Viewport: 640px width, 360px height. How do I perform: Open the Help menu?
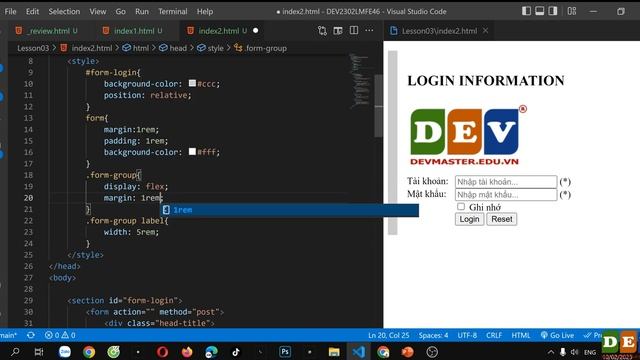pos(205,11)
